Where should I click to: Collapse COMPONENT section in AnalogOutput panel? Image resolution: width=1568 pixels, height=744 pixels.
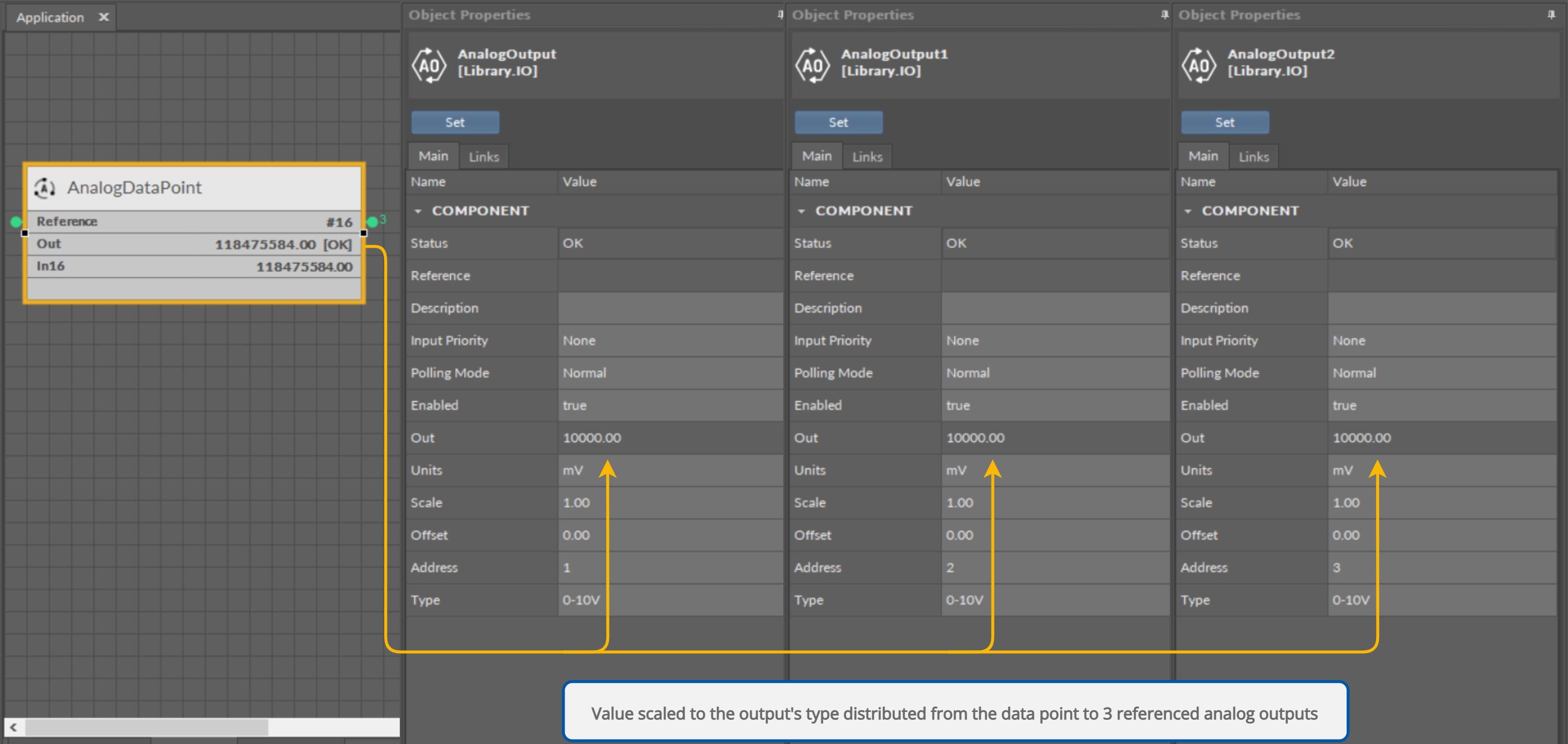tap(418, 211)
